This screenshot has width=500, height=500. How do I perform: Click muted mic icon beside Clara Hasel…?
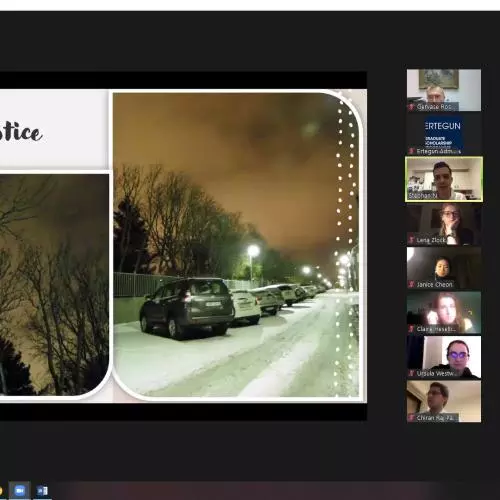tap(412, 329)
